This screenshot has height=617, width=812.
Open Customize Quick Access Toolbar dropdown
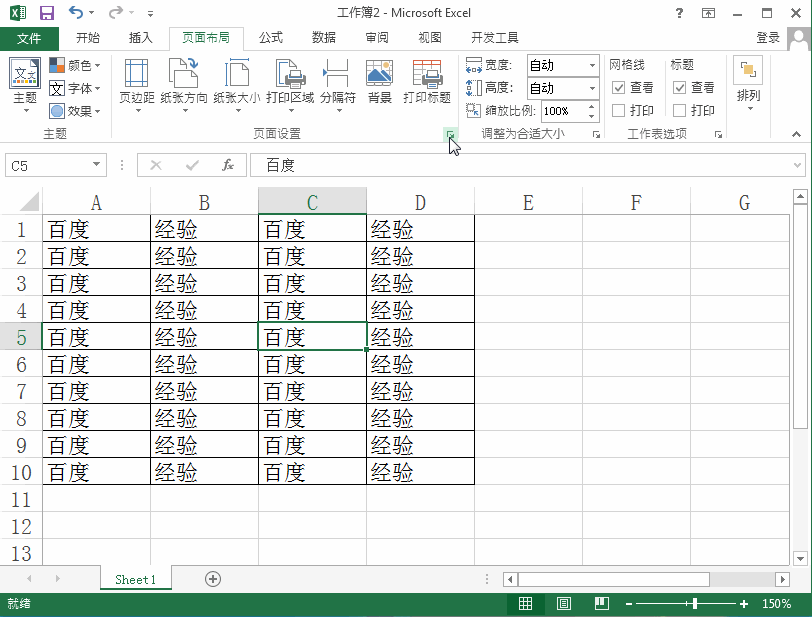click(x=150, y=13)
